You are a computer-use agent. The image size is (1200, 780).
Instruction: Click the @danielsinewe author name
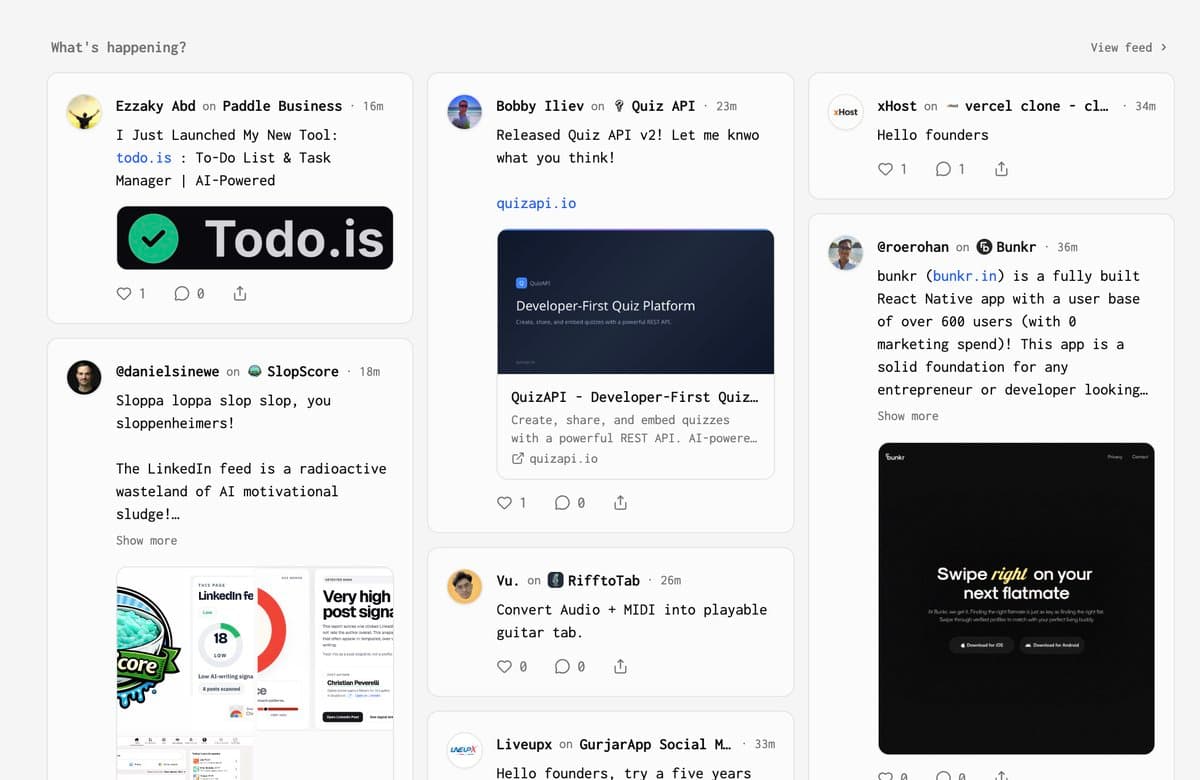(x=168, y=372)
